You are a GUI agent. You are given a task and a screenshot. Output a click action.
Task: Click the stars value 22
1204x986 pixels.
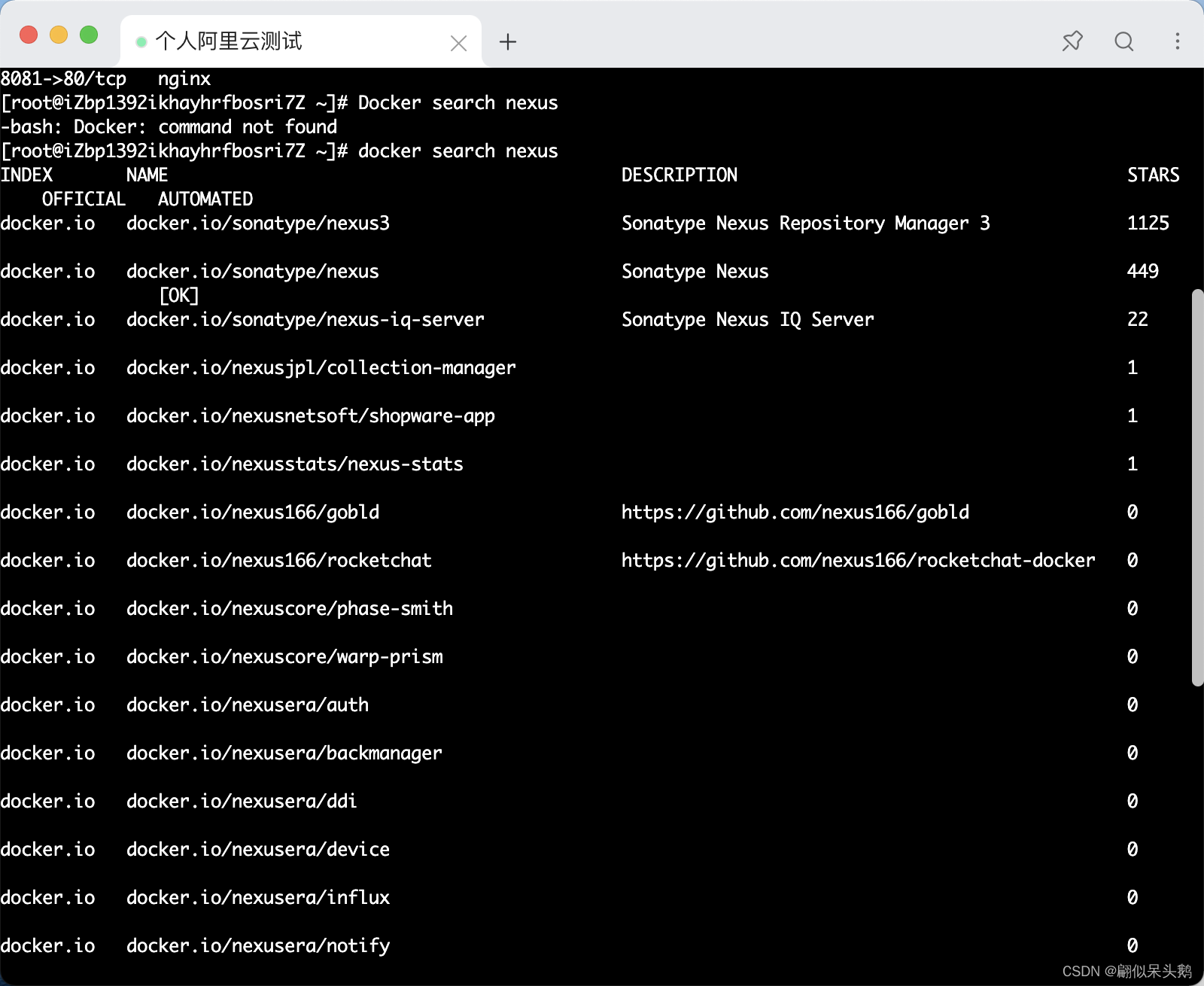(x=1138, y=320)
